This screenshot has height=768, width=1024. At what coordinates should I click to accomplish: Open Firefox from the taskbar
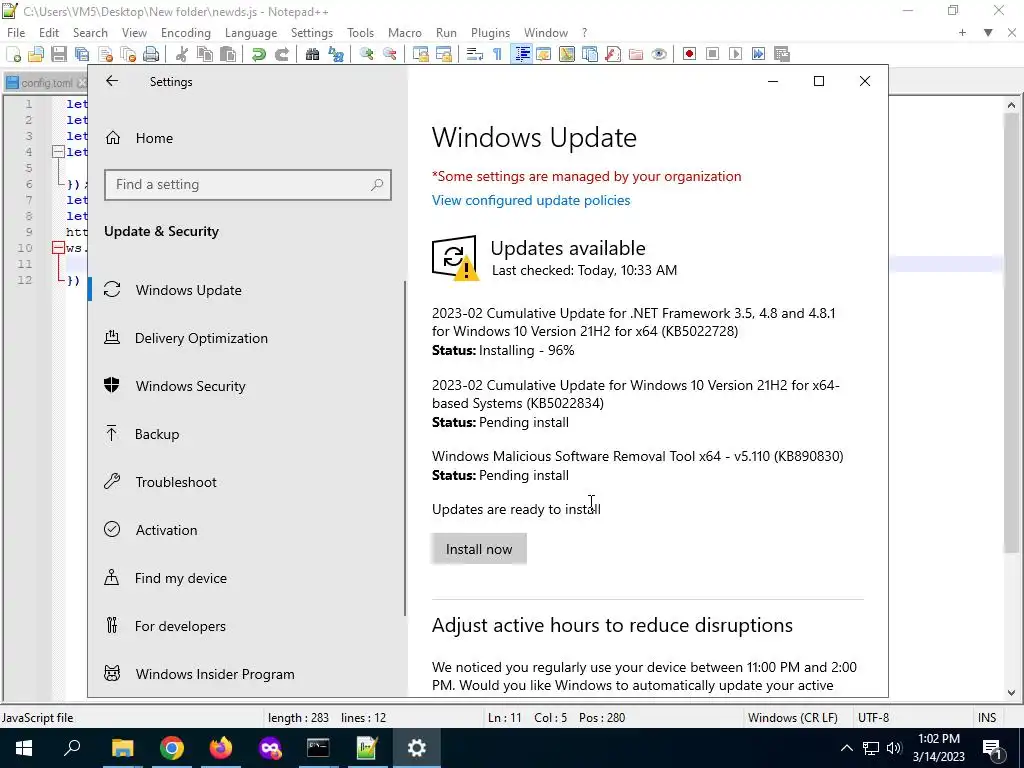221,748
